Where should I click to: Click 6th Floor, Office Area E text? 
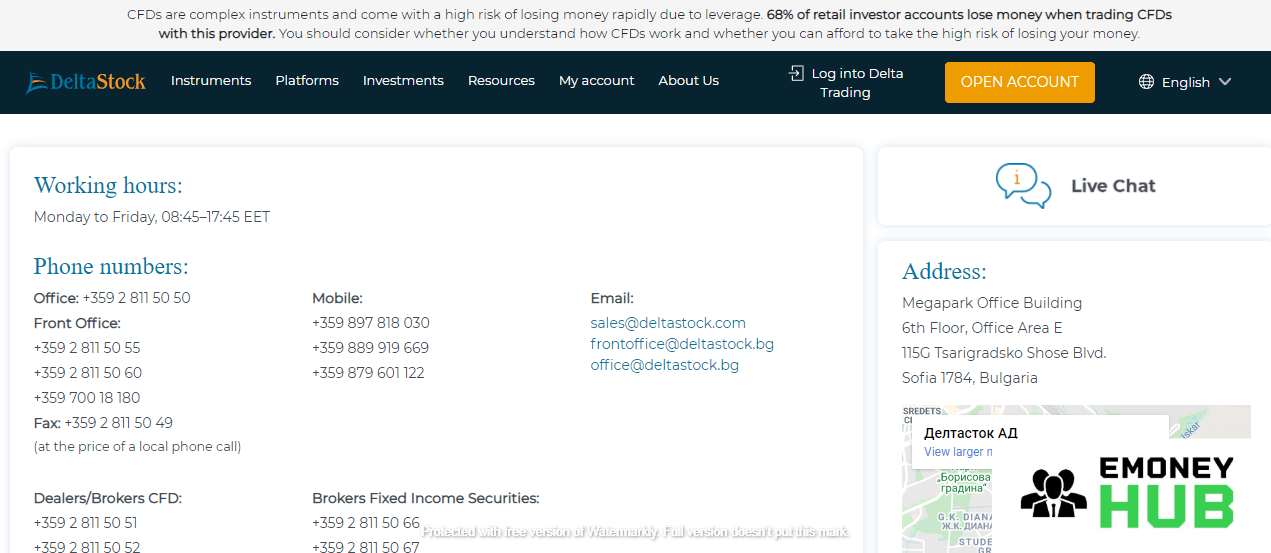click(982, 328)
